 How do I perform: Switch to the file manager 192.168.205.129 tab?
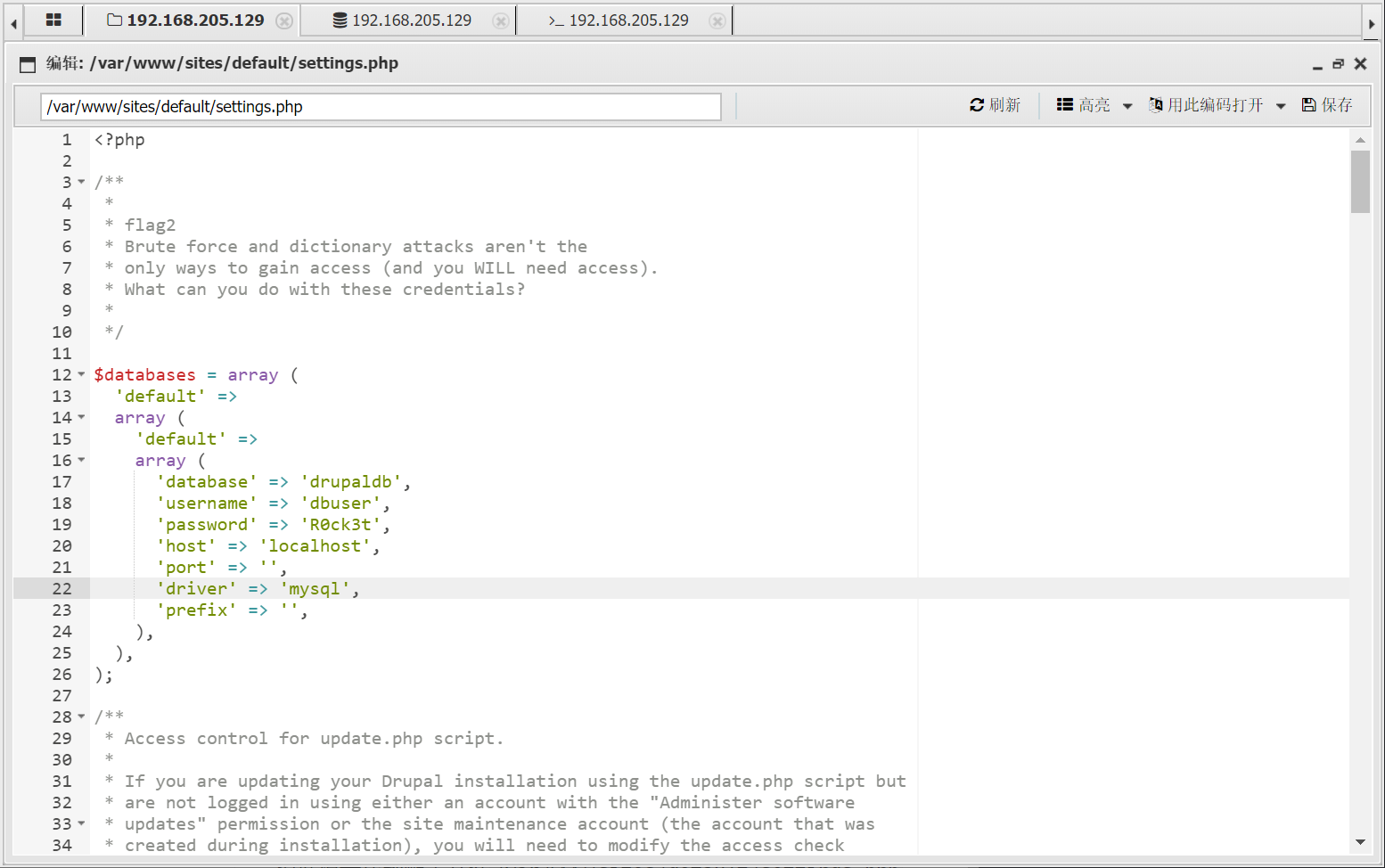(185, 20)
